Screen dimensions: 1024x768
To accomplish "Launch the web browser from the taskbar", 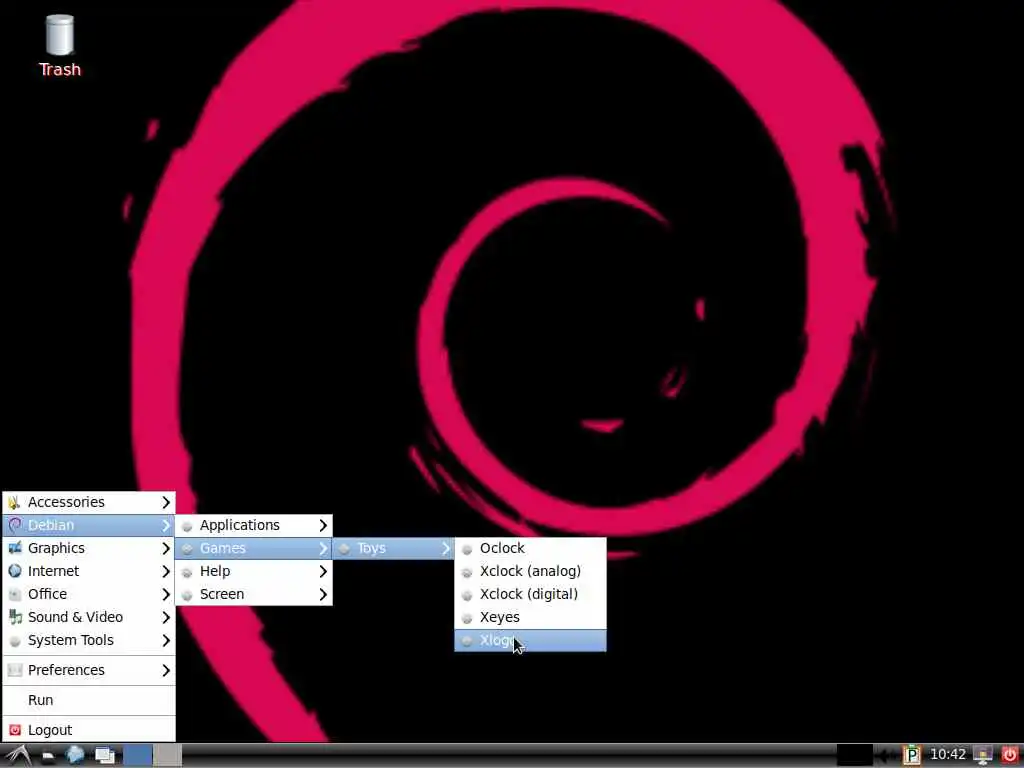I will pyautogui.click(x=75, y=756).
